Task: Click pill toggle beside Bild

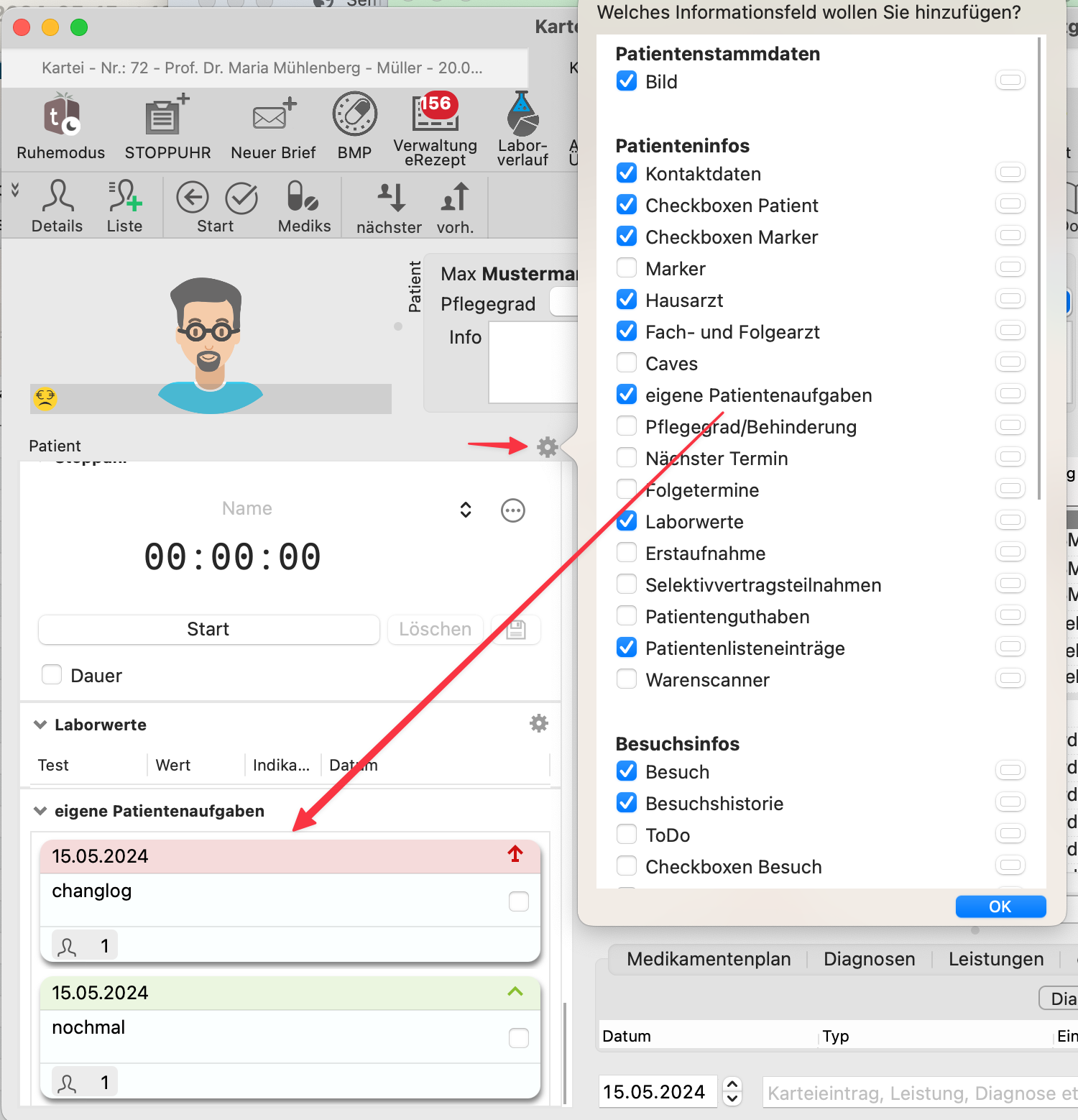Action: click(1010, 81)
